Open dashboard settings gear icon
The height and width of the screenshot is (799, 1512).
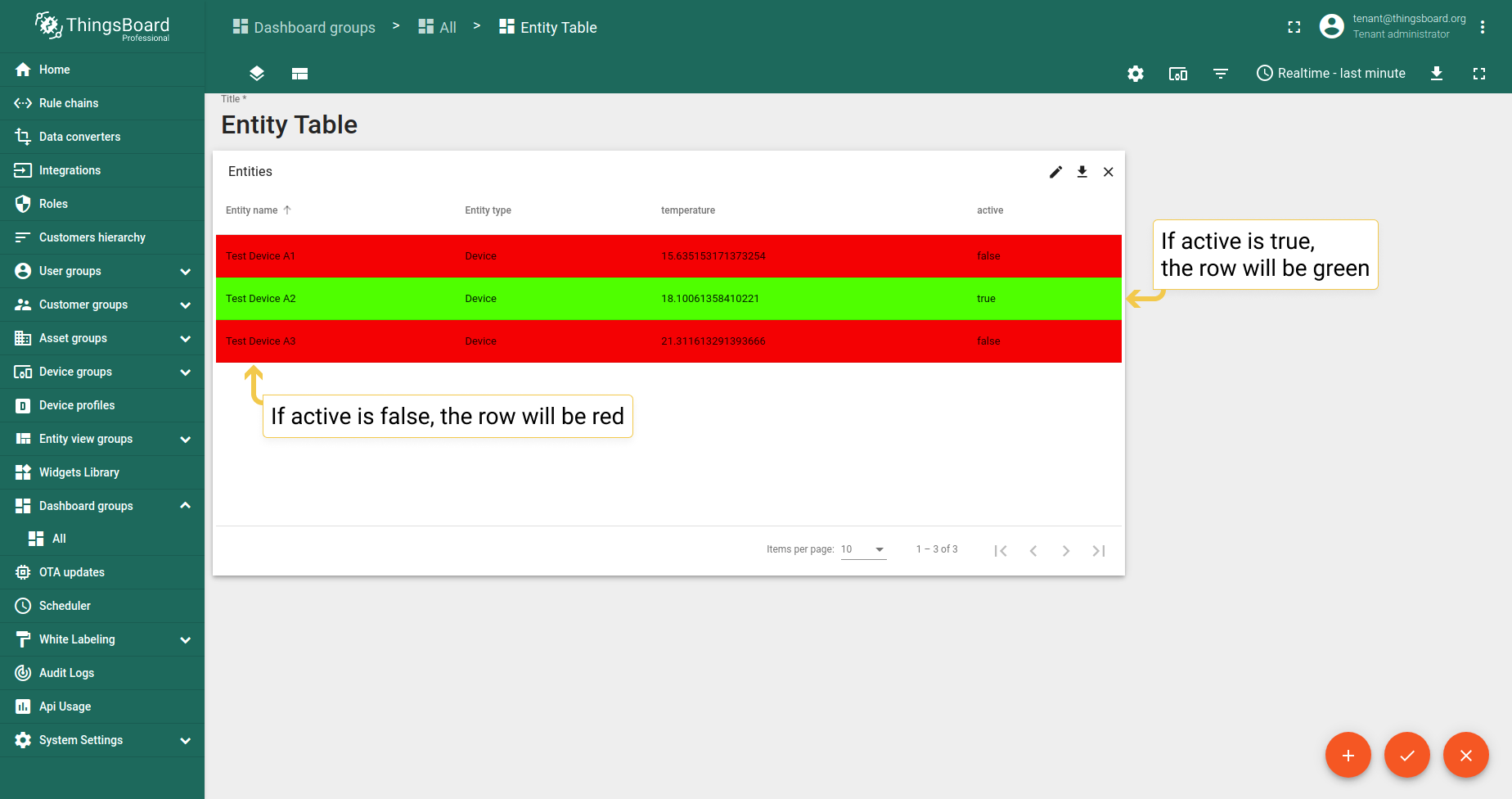tap(1136, 74)
